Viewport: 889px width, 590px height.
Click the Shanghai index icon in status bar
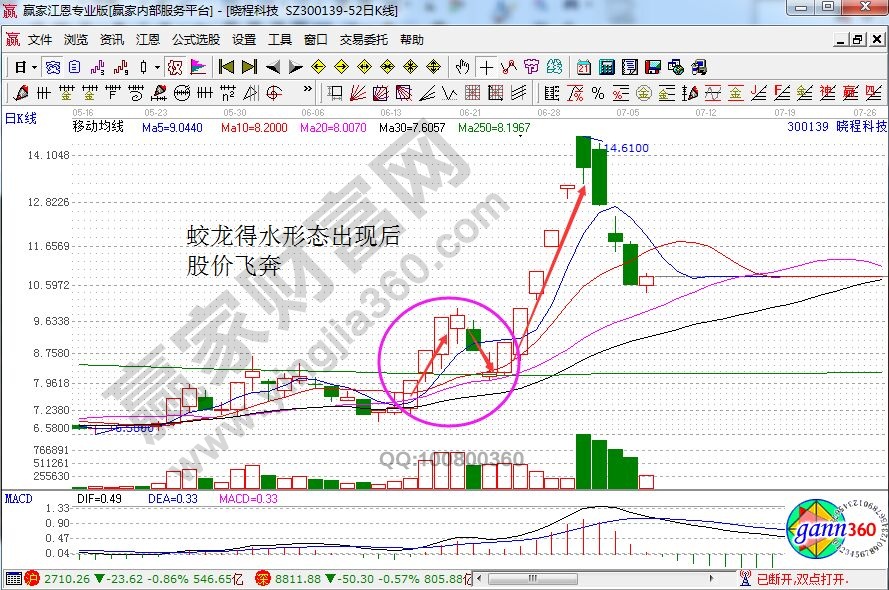32,579
